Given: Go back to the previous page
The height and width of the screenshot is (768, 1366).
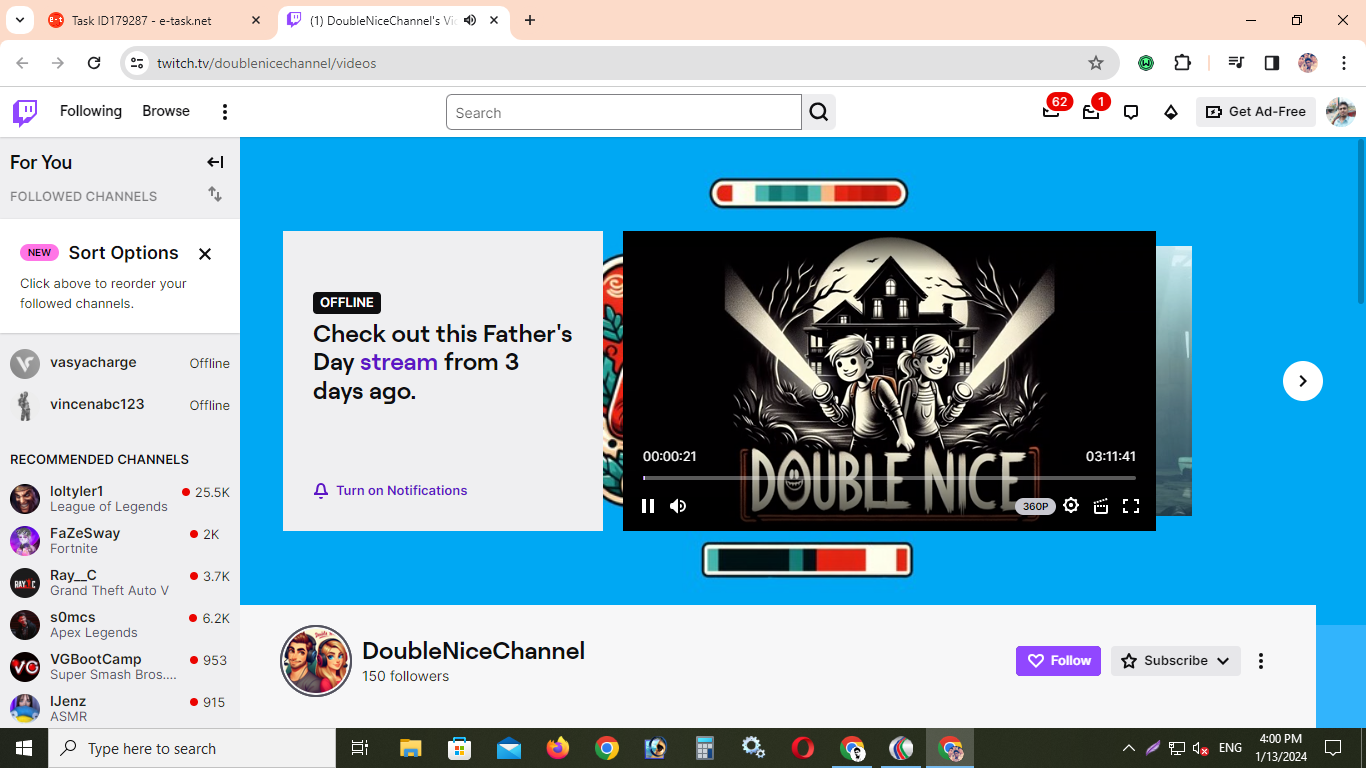Looking at the screenshot, I should (22, 63).
